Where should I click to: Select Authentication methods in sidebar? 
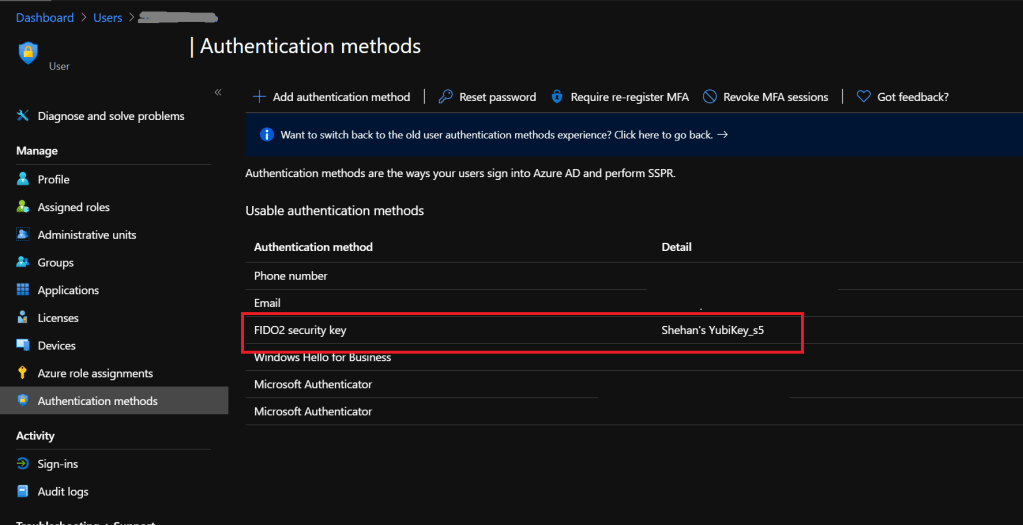pyautogui.click(x=97, y=401)
